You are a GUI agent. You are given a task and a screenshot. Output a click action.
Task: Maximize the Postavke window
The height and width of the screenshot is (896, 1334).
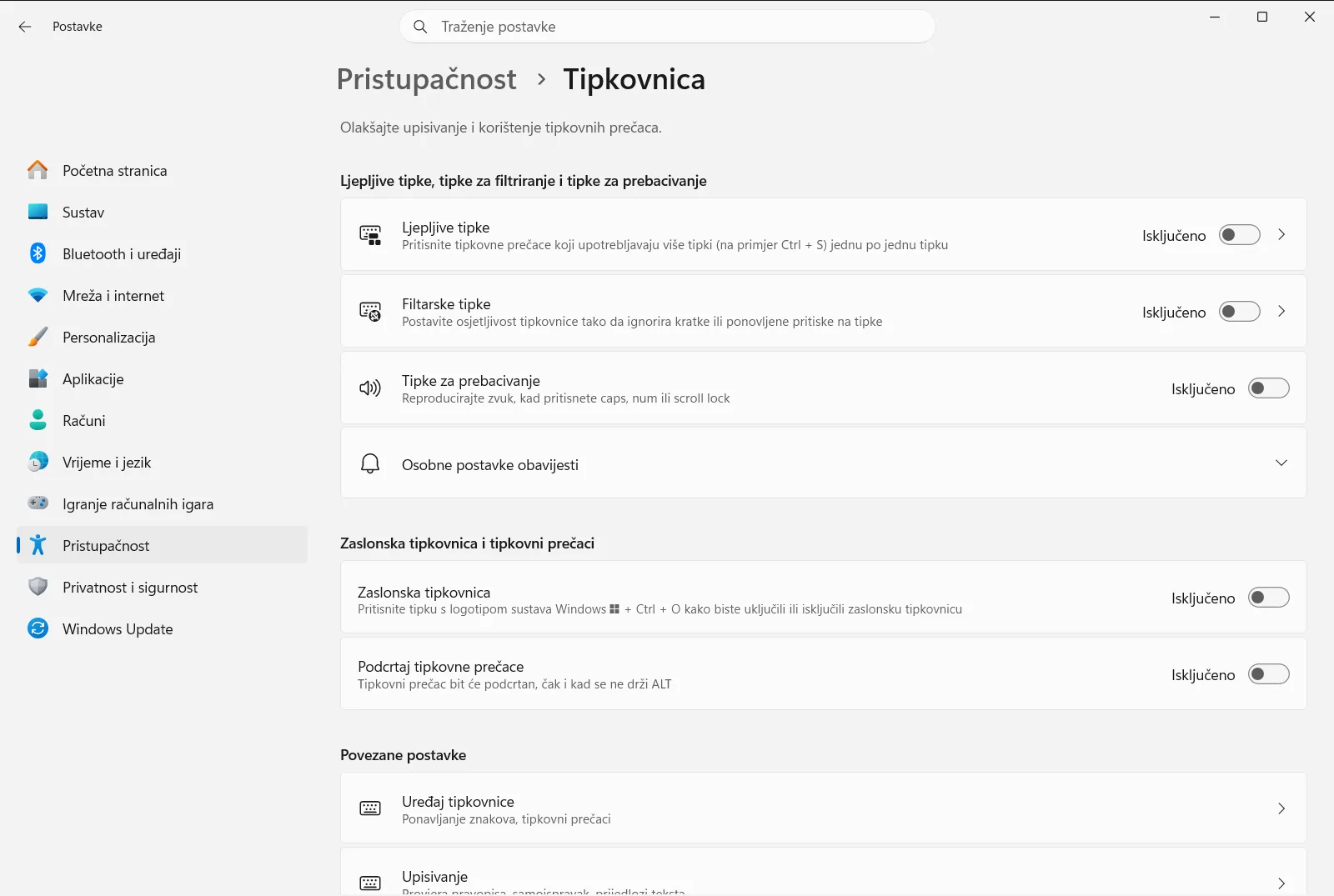[1262, 17]
